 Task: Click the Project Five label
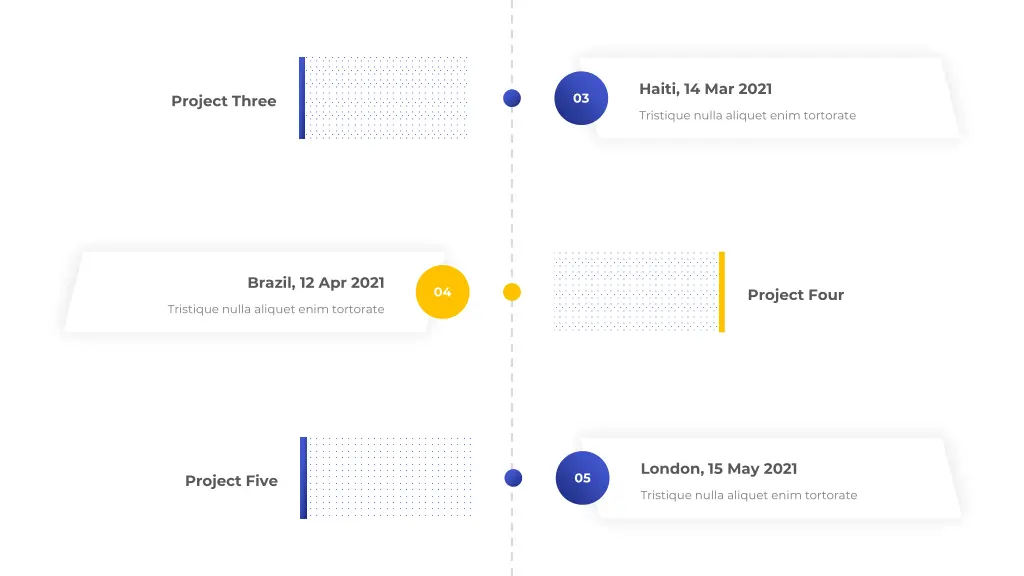(231, 481)
